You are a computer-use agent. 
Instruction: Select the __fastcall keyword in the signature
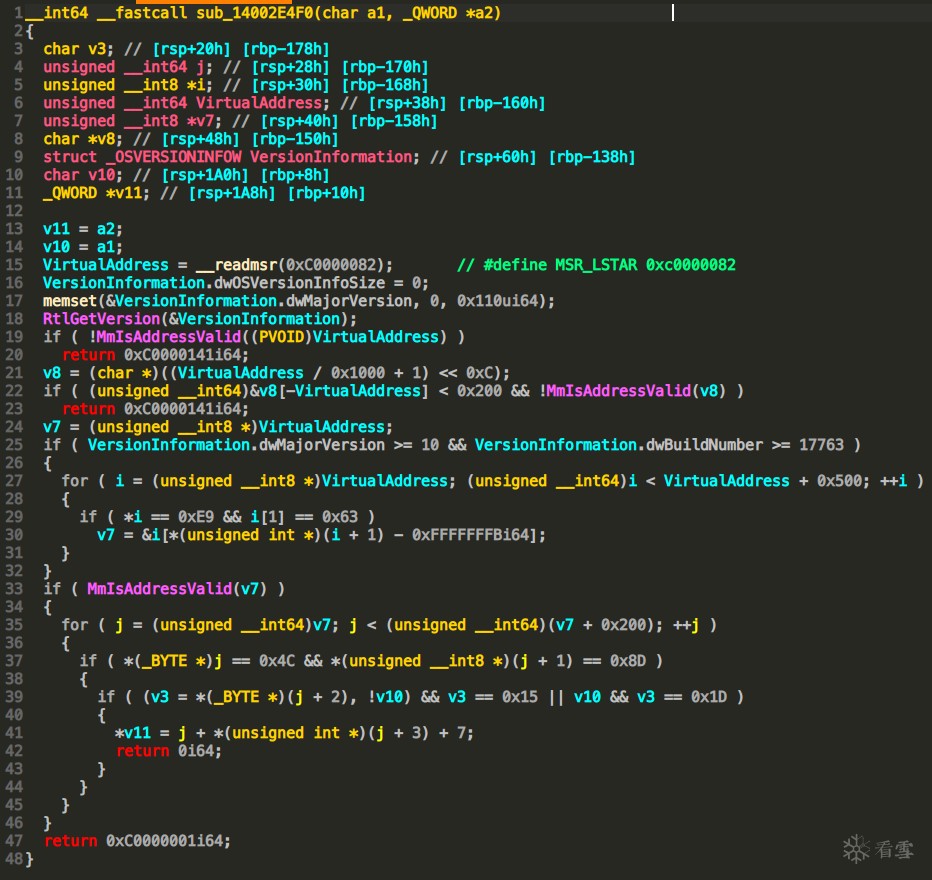[142, 12]
